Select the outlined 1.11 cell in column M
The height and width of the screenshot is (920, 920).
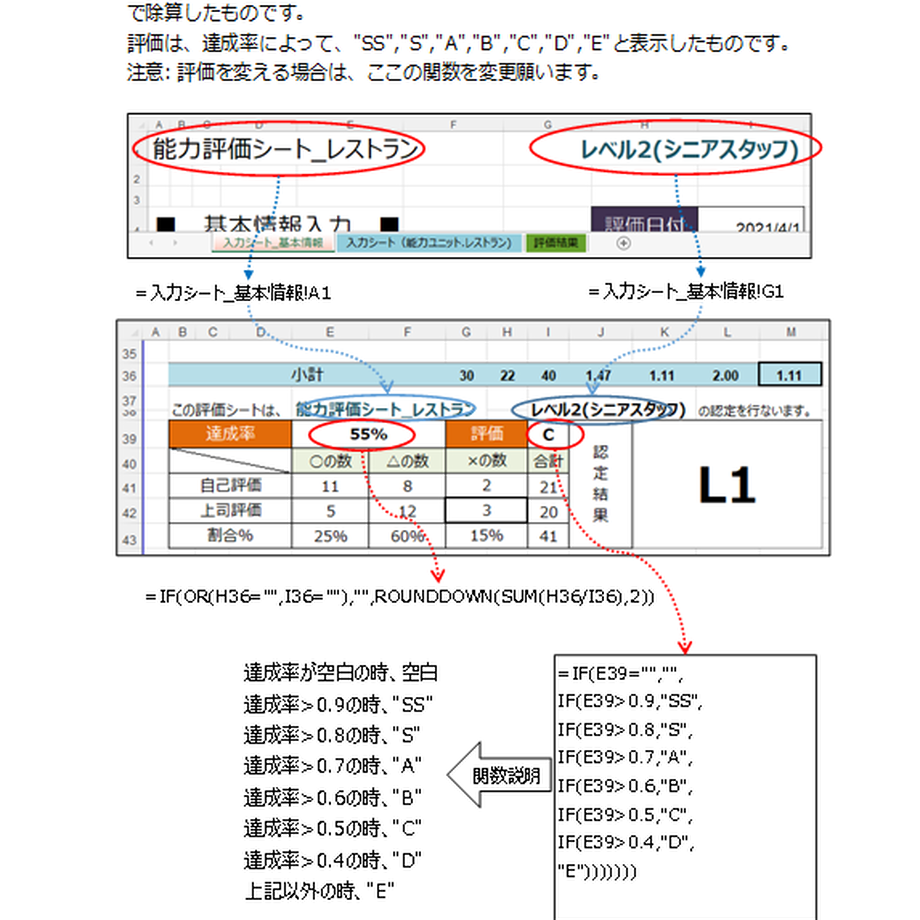point(790,376)
